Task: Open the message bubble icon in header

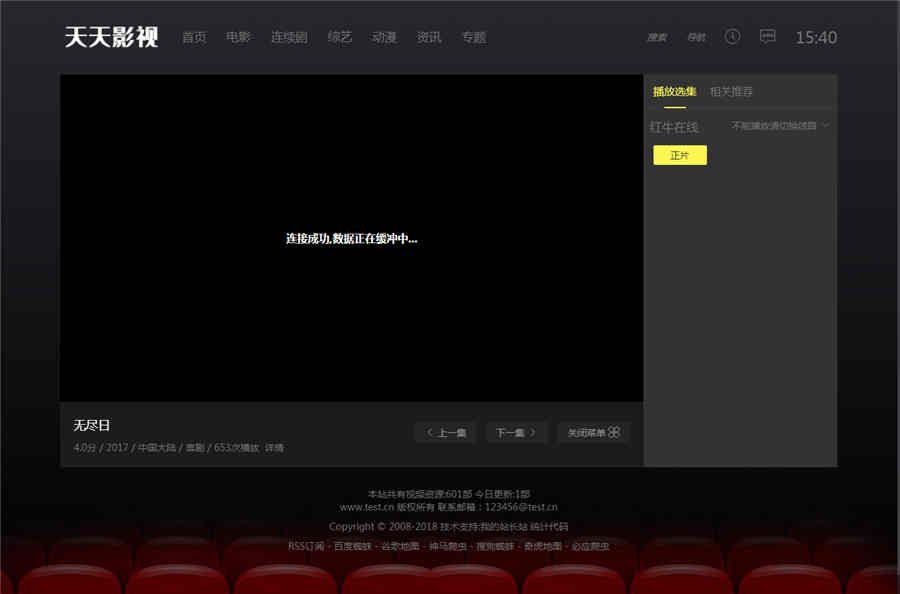Action: (767, 37)
